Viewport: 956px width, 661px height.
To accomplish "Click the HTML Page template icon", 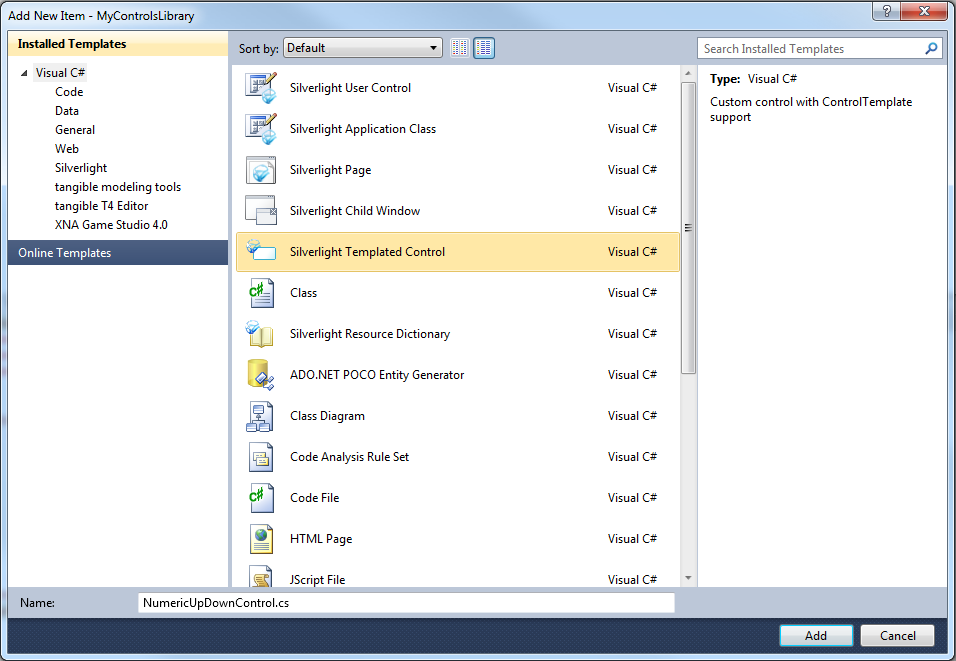I will tap(261, 539).
